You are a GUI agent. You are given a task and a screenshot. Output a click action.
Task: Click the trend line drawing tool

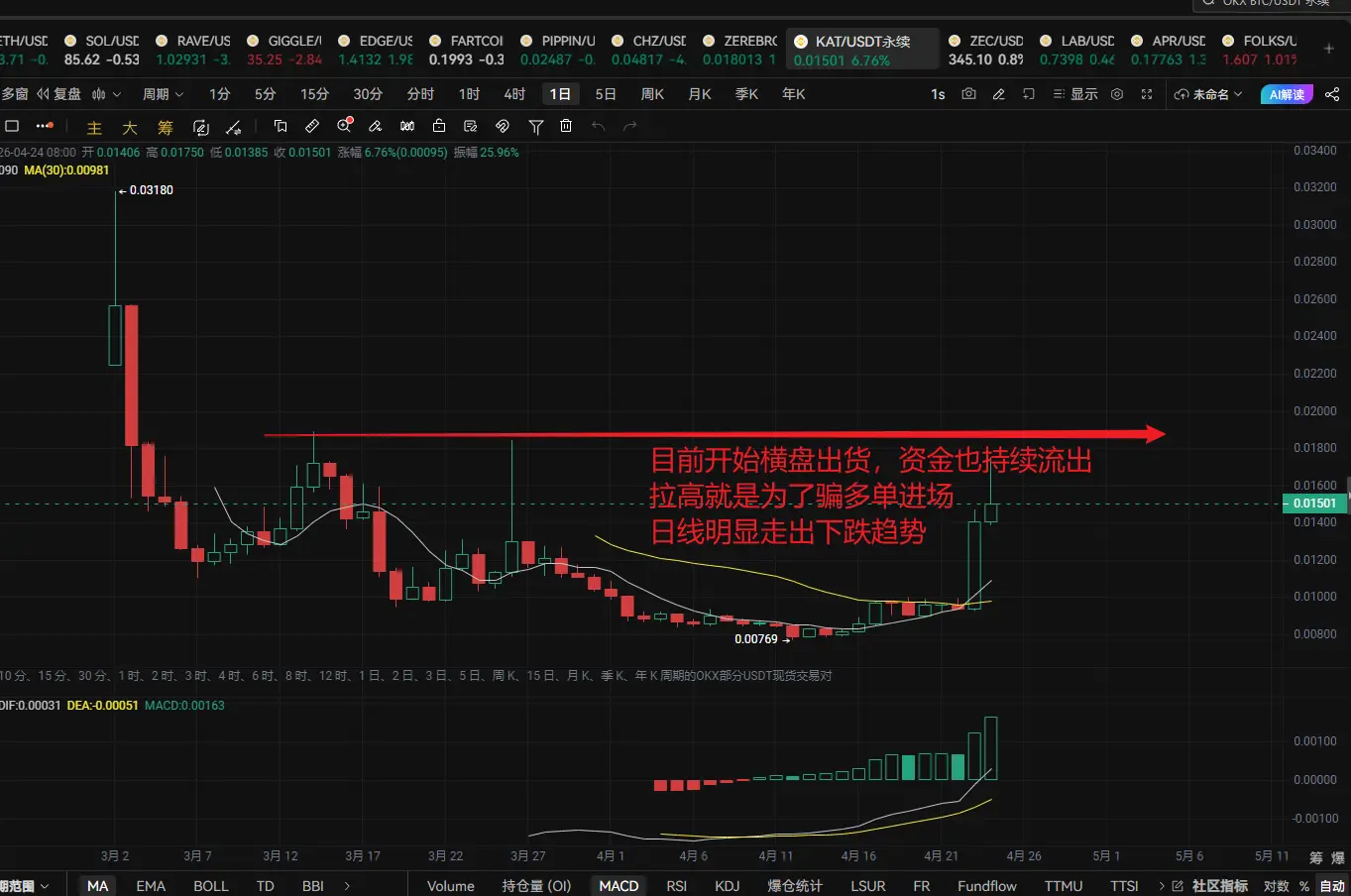pos(234,127)
